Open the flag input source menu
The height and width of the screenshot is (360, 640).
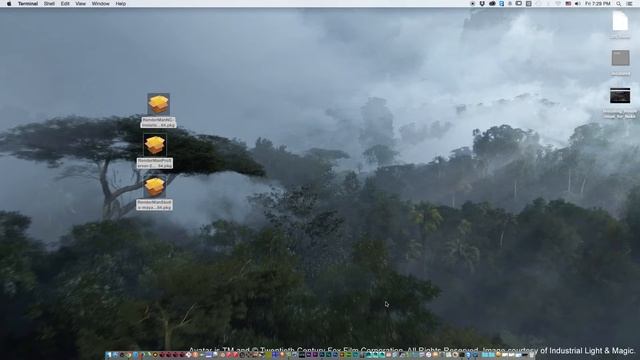coord(568,4)
